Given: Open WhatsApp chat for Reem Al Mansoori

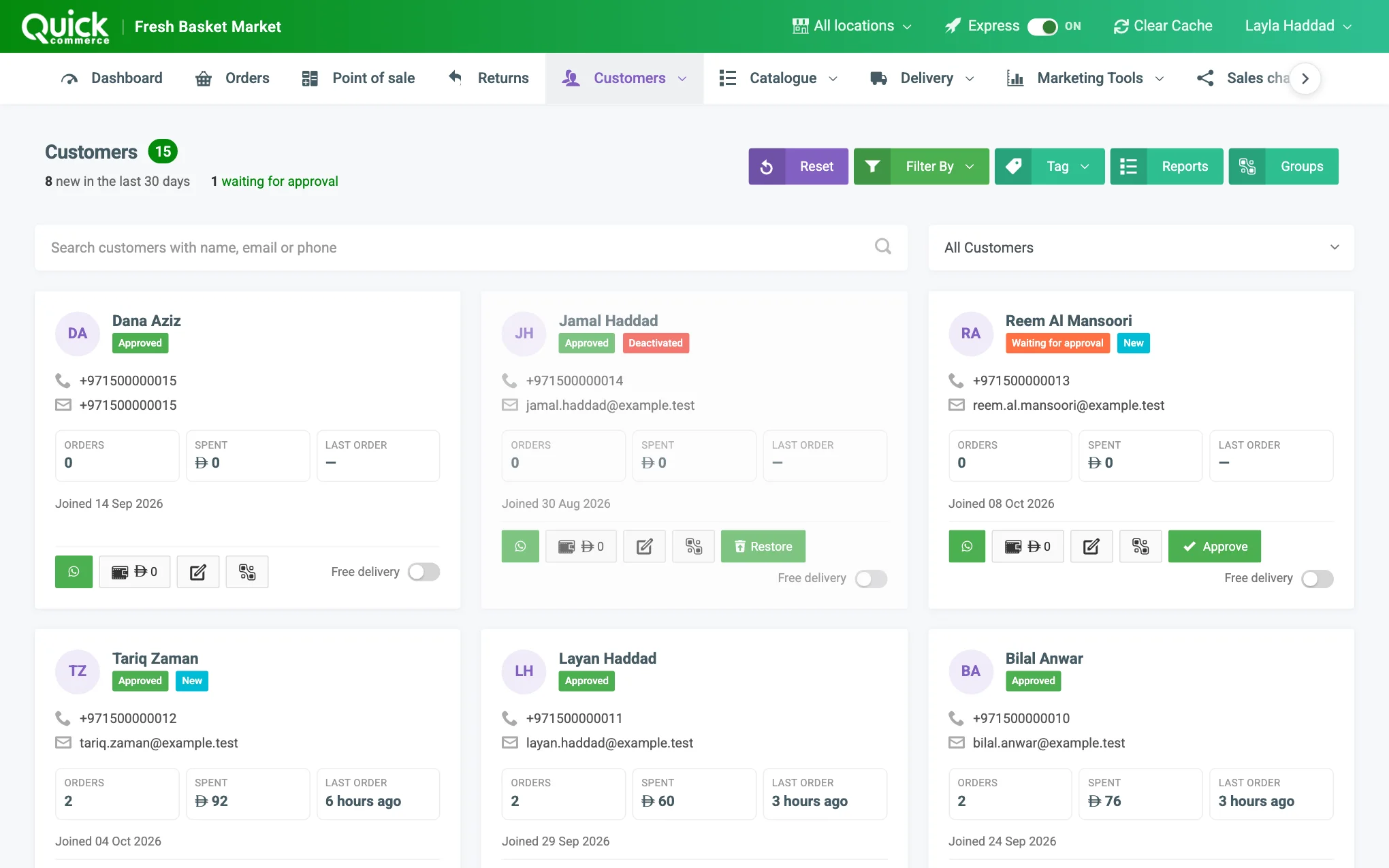Looking at the screenshot, I should 967,547.
